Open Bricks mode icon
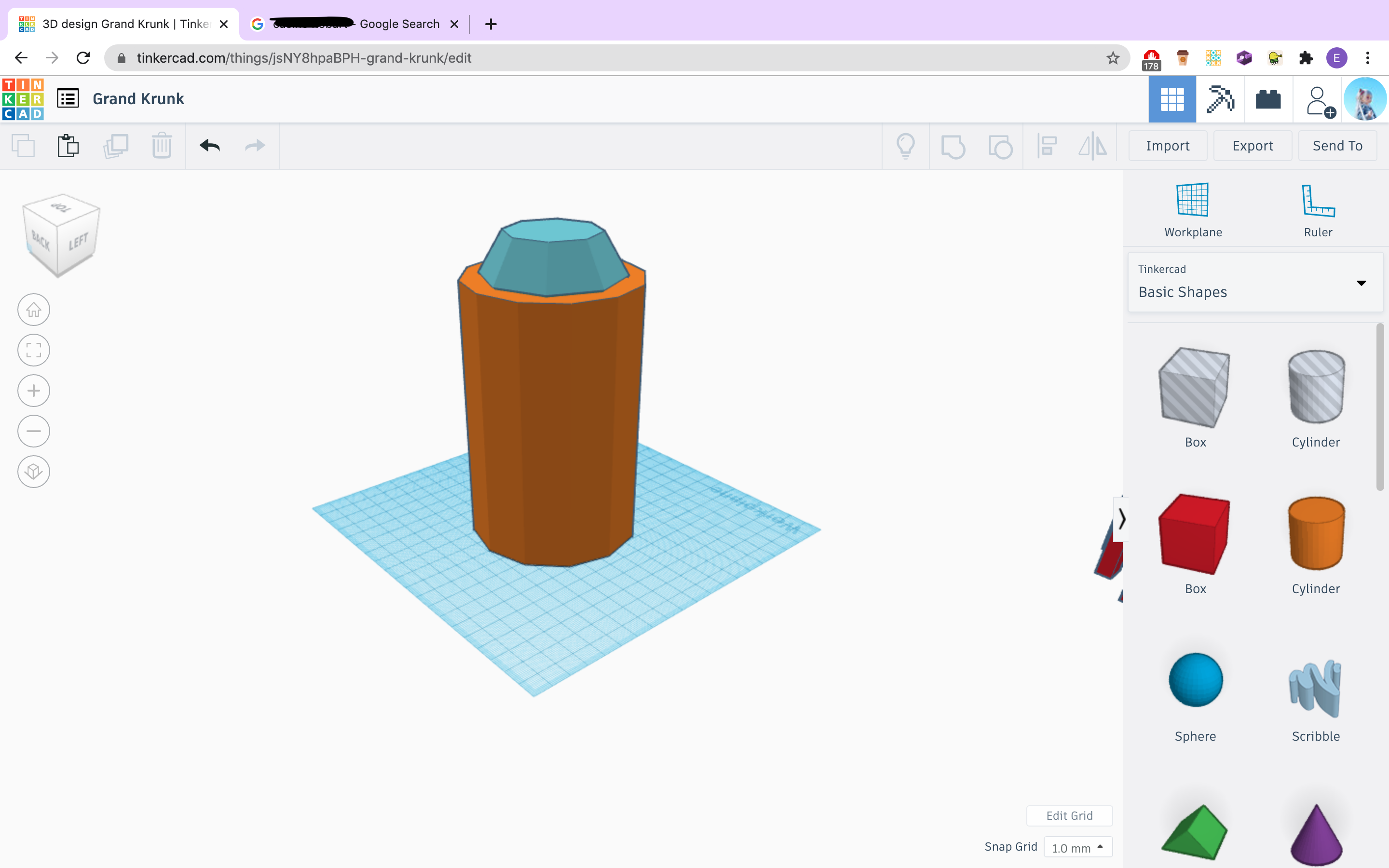This screenshot has width=1389, height=868. click(x=1268, y=99)
